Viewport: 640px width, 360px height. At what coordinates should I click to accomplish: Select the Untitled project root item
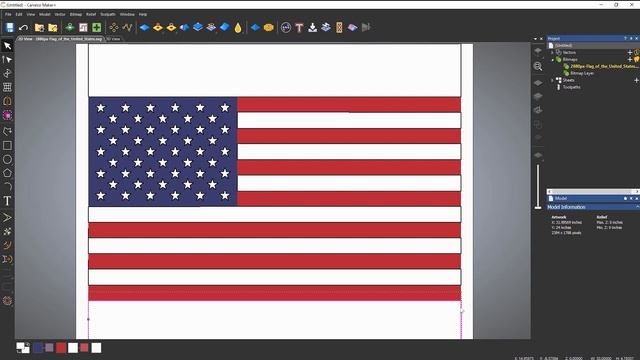pyautogui.click(x=563, y=46)
